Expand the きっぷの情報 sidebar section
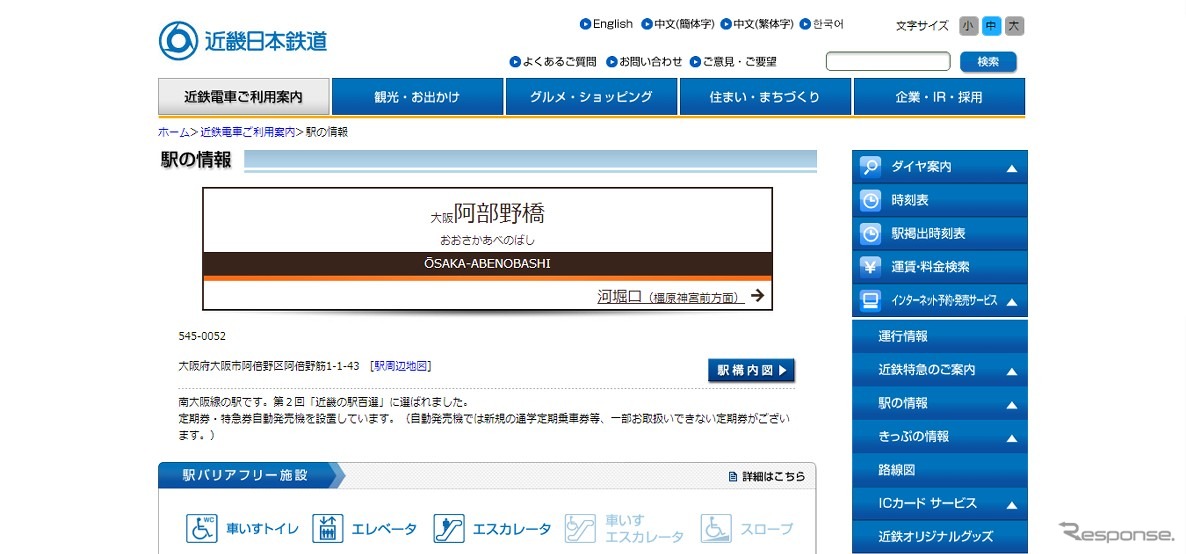Viewport: 1186px width, 554px height. pos(1012,438)
